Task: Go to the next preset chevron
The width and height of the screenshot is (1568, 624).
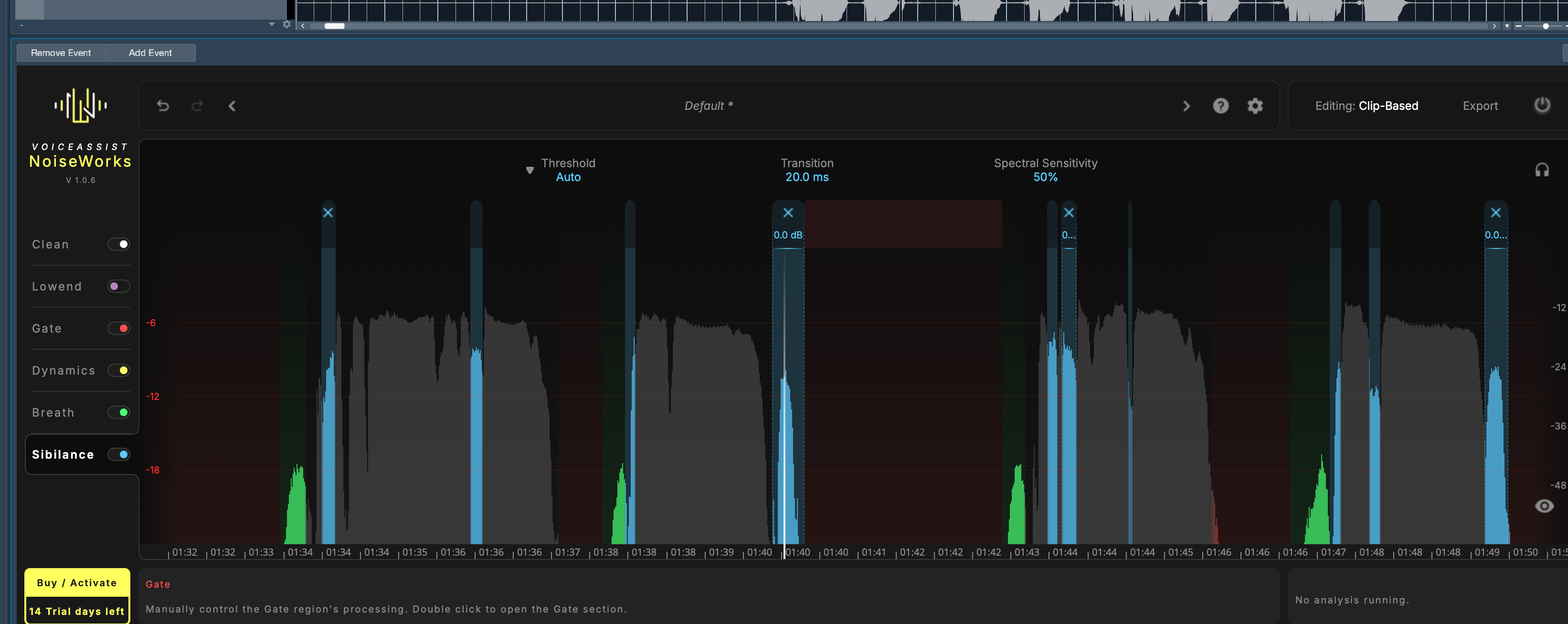Action: 1186,106
